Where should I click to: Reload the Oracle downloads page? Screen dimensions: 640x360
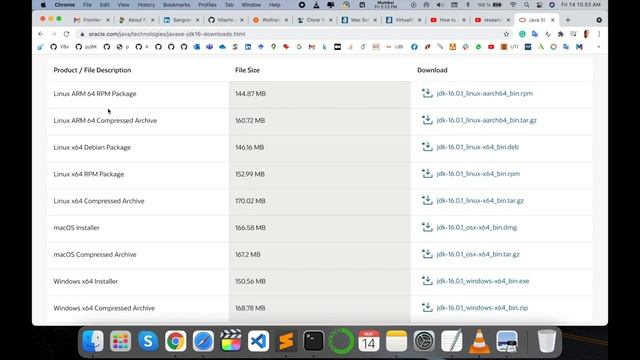coord(67,34)
